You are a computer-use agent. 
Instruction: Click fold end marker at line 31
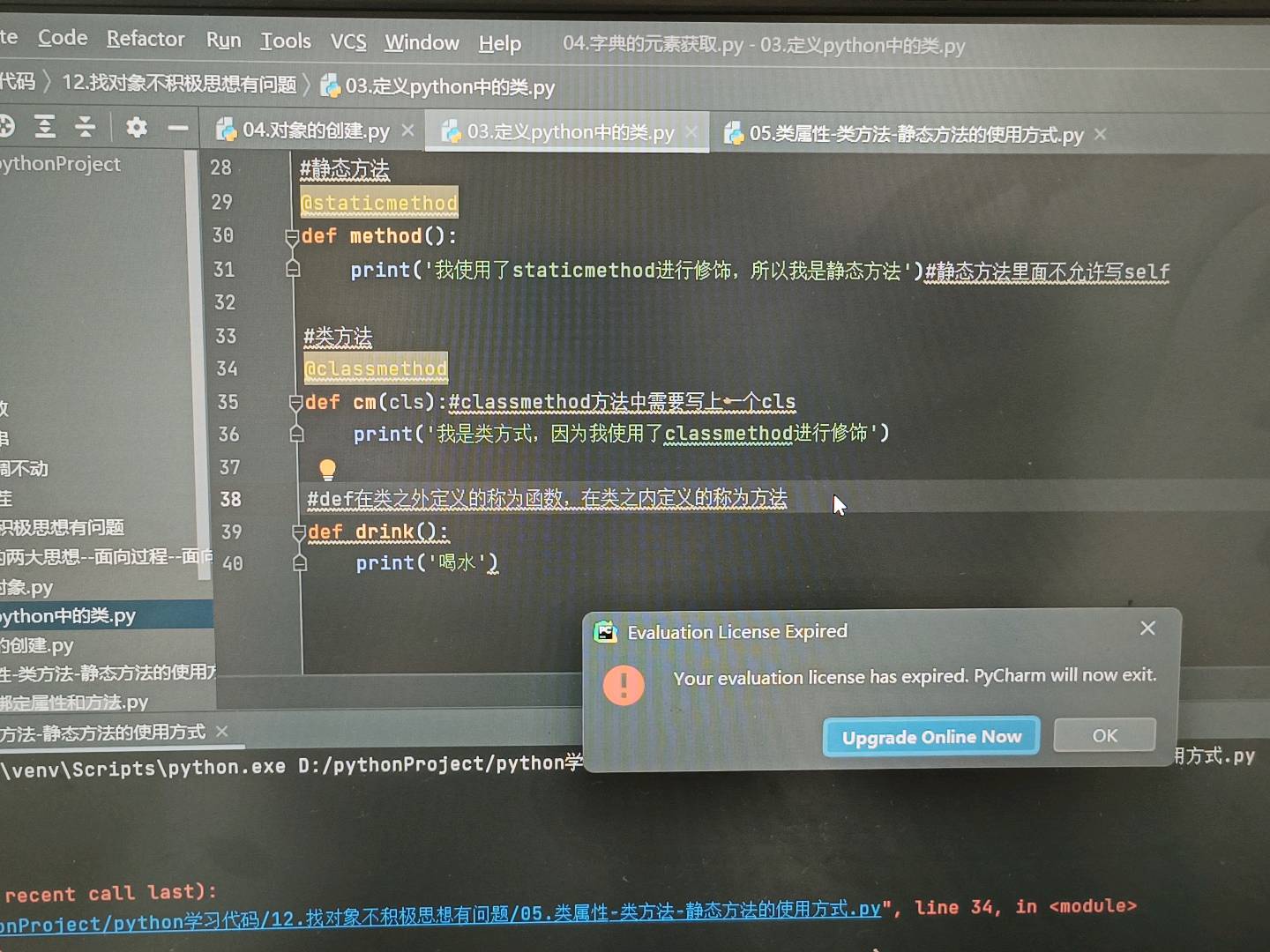(x=293, y=268)
